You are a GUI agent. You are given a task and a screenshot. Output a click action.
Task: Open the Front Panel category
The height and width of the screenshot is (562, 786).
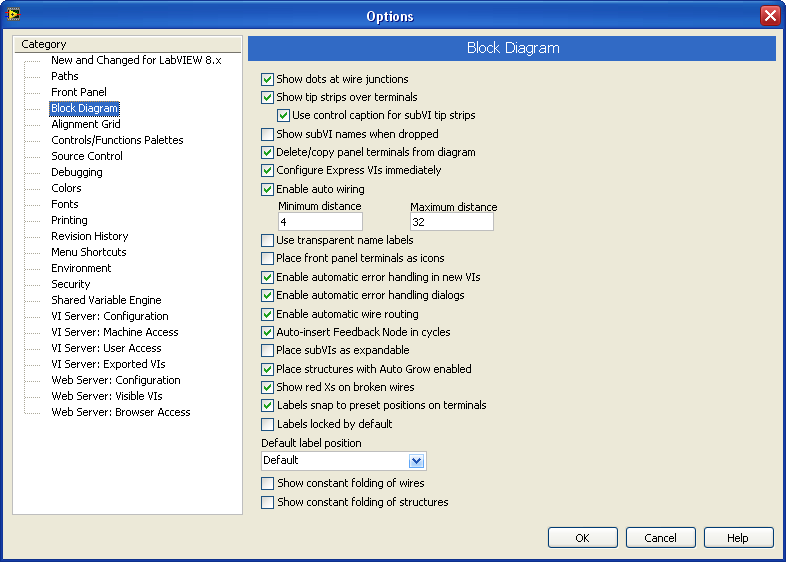click(x=79, y=92)
